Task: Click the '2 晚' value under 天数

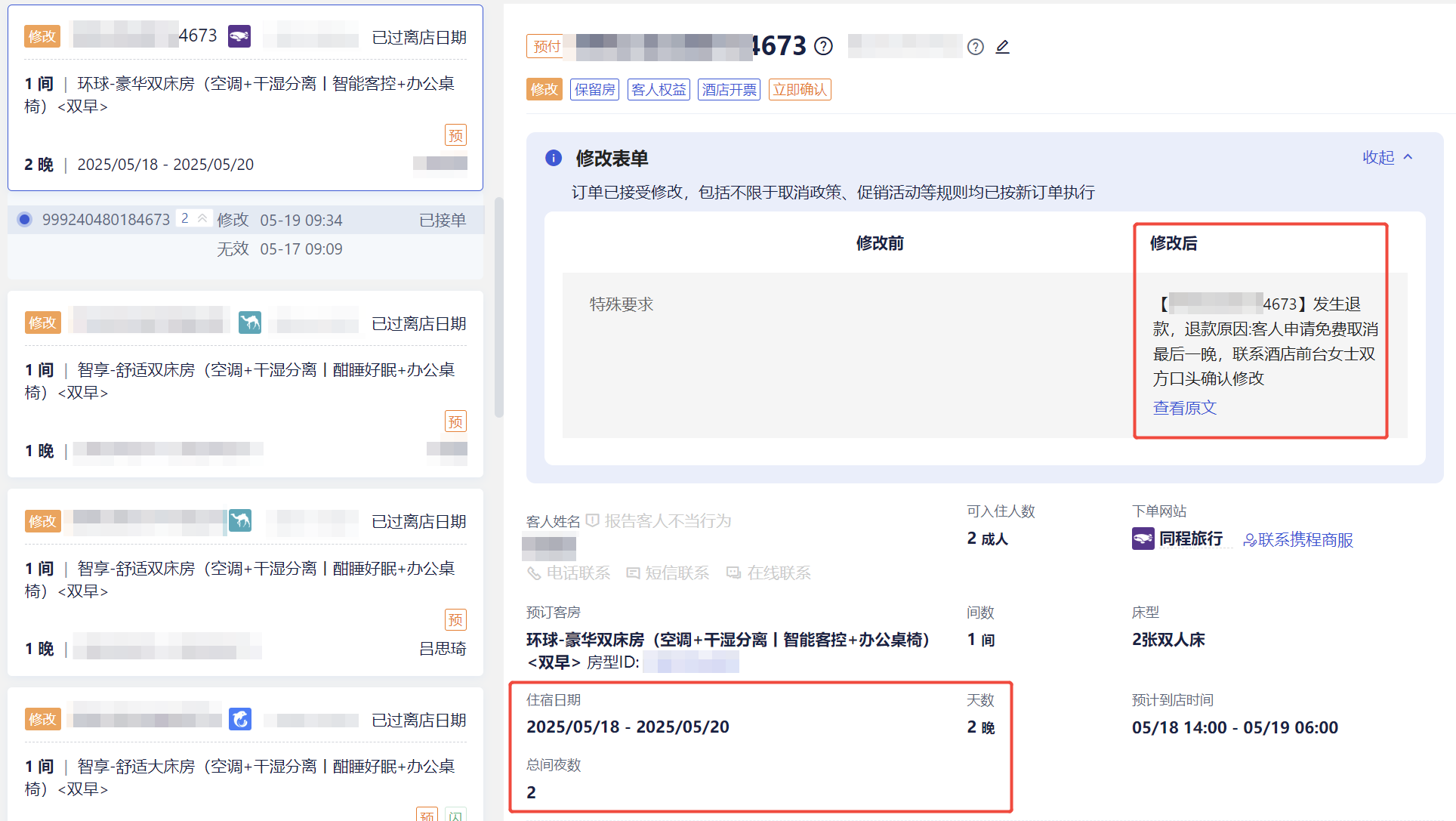Action: [982, 727]
